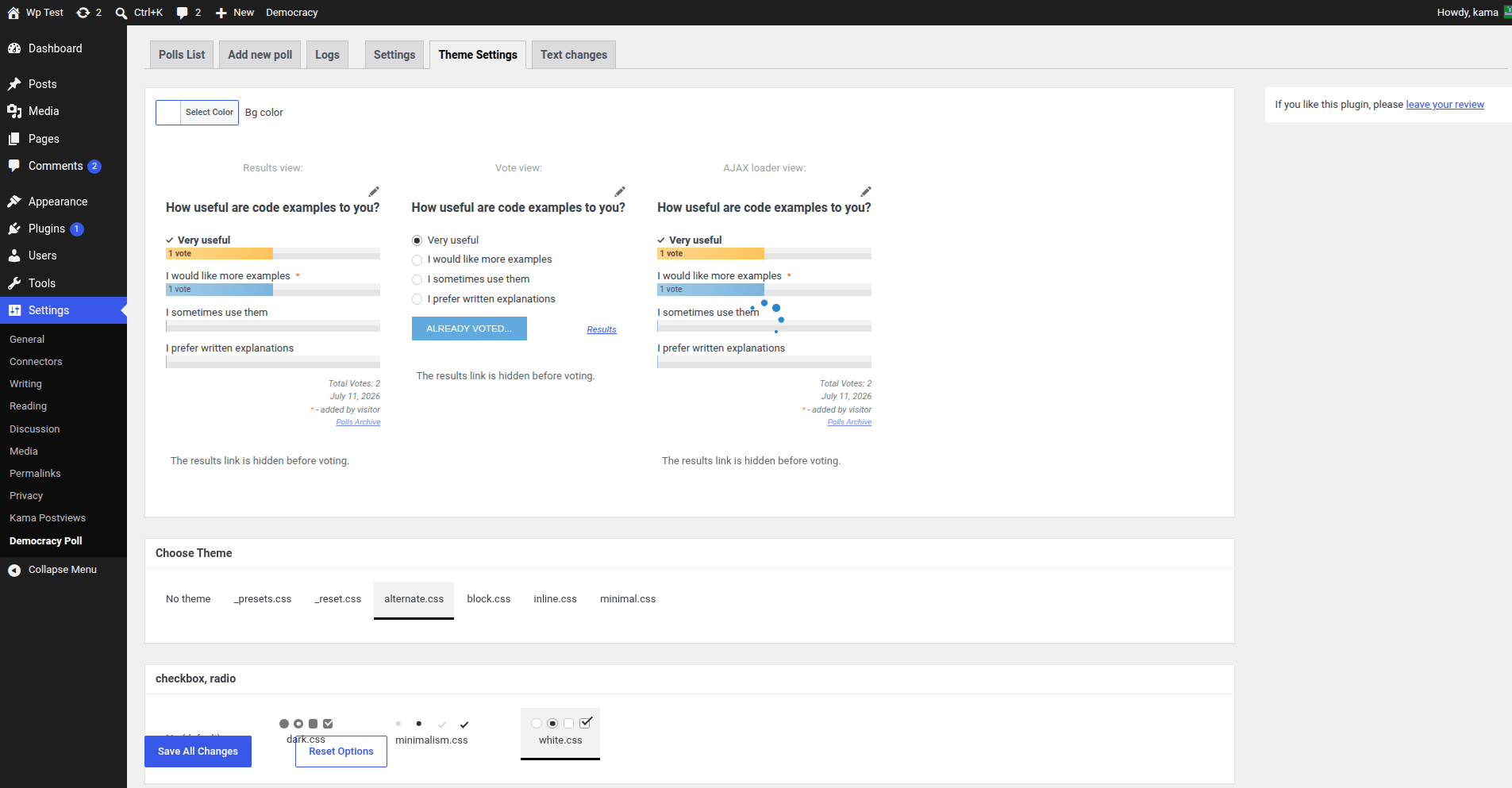1512x788 pixels.
Task: Open Plugins plug icon in sidebar
Action: click(x=14, y=229)
